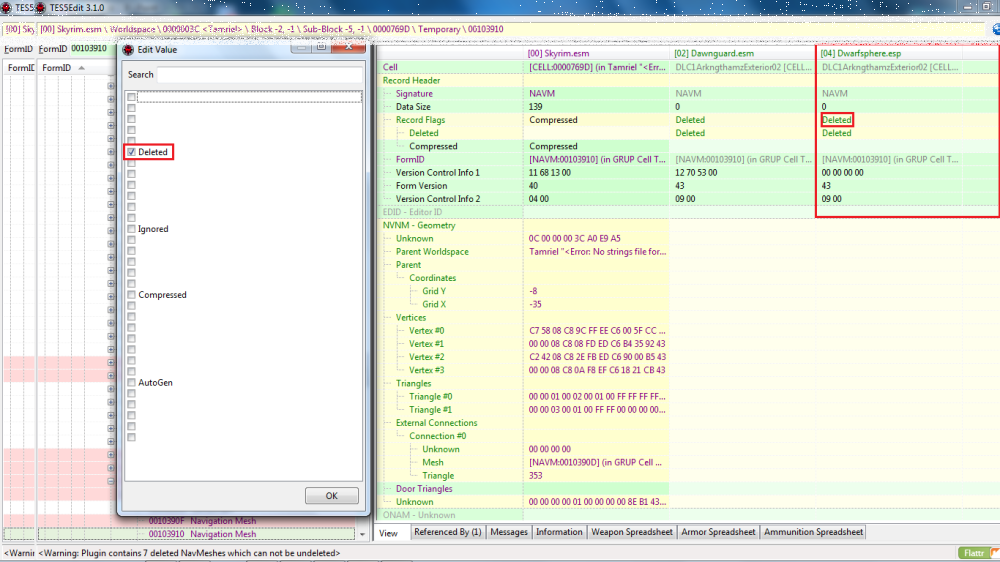Collapse the Coordinates node

click(401, 278)
